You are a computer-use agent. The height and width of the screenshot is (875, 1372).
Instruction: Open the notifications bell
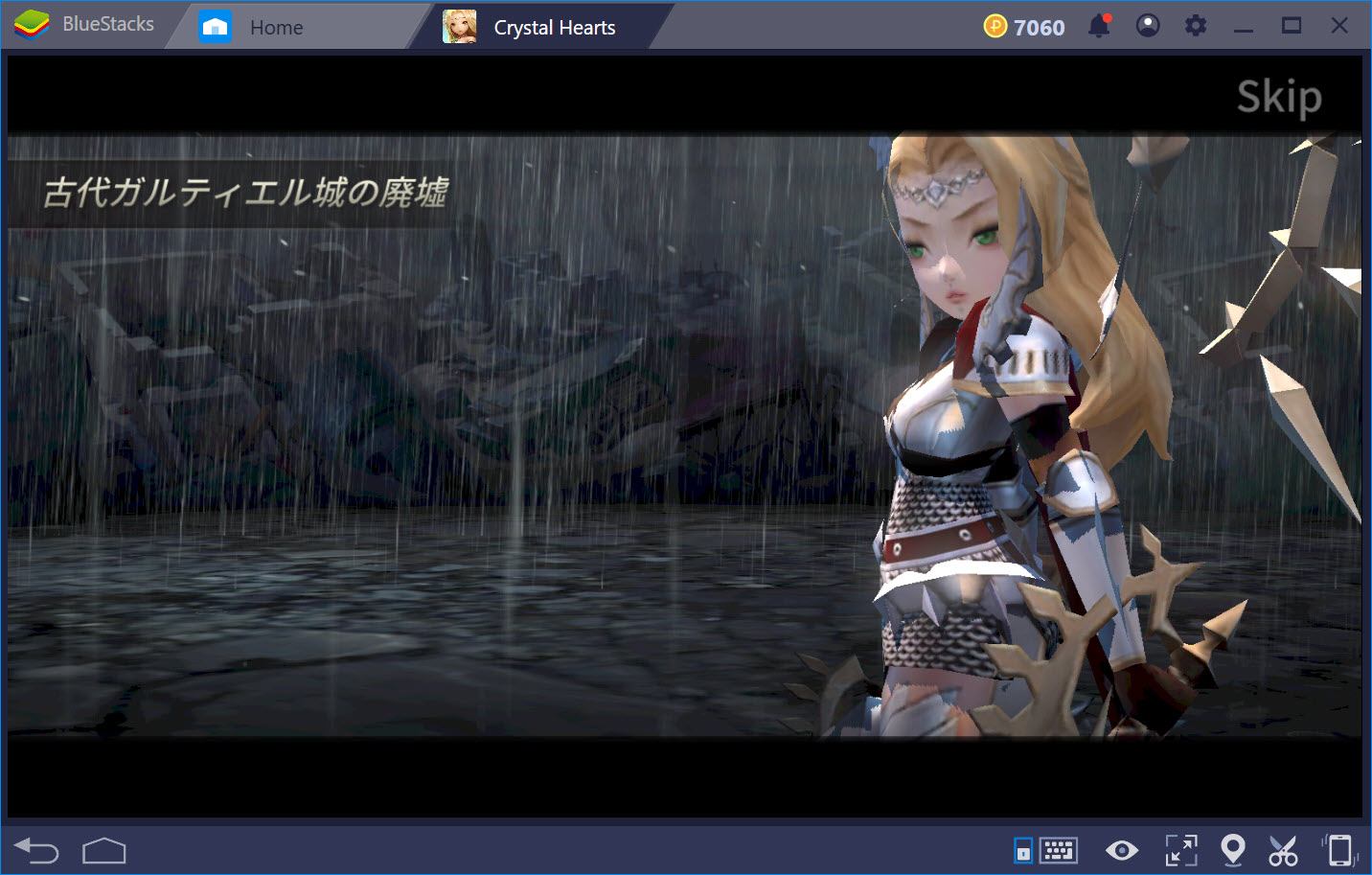pos(1099,26)
